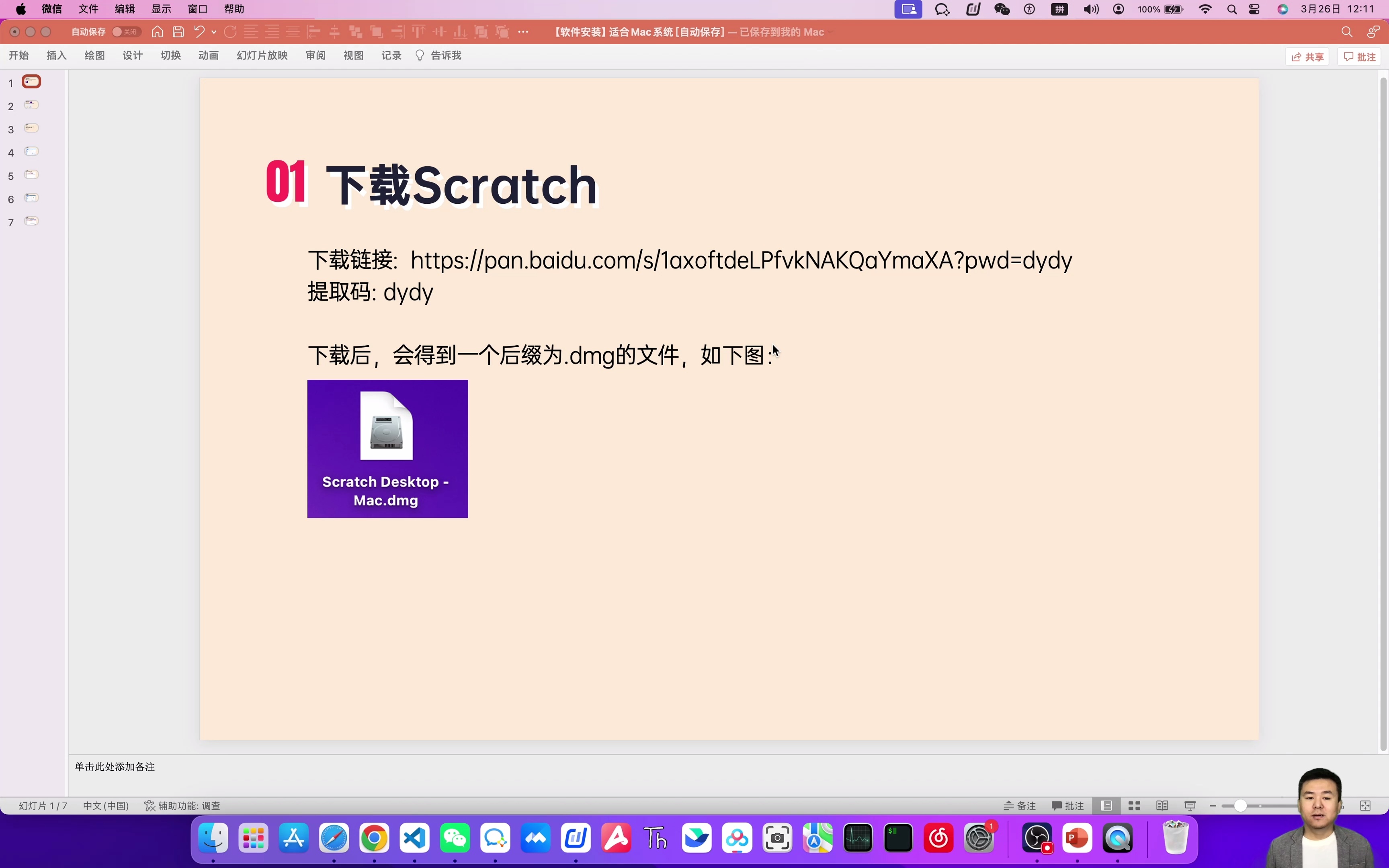Screen dimensions: 1389x868
Task: Undo the last action
Action: coord(200,32)
